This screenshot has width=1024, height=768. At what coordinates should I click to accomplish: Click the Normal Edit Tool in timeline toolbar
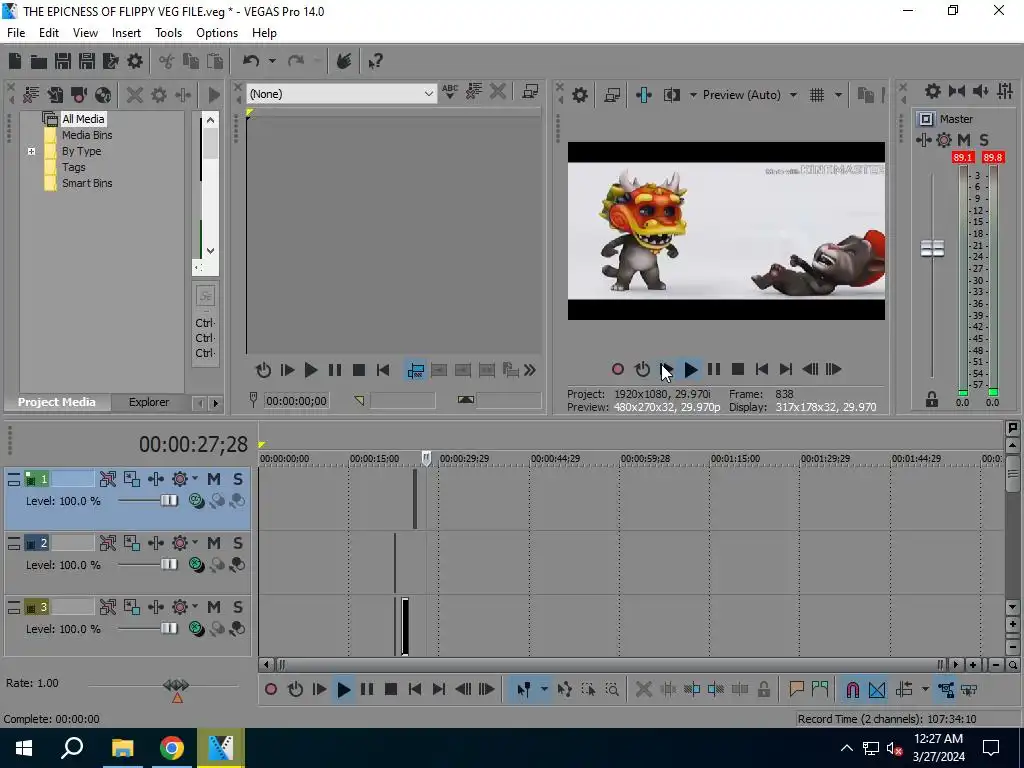(523, 690)
